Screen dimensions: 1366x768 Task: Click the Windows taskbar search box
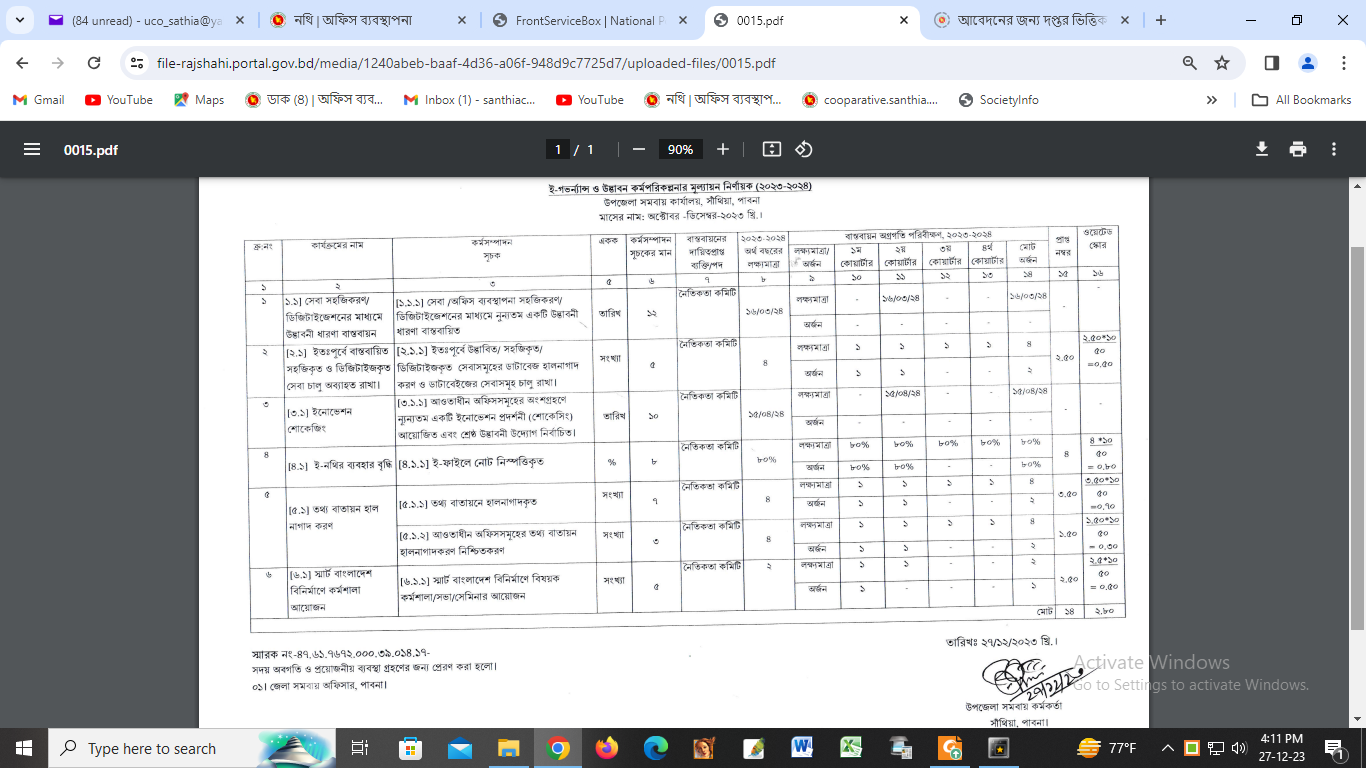point(150,748)
